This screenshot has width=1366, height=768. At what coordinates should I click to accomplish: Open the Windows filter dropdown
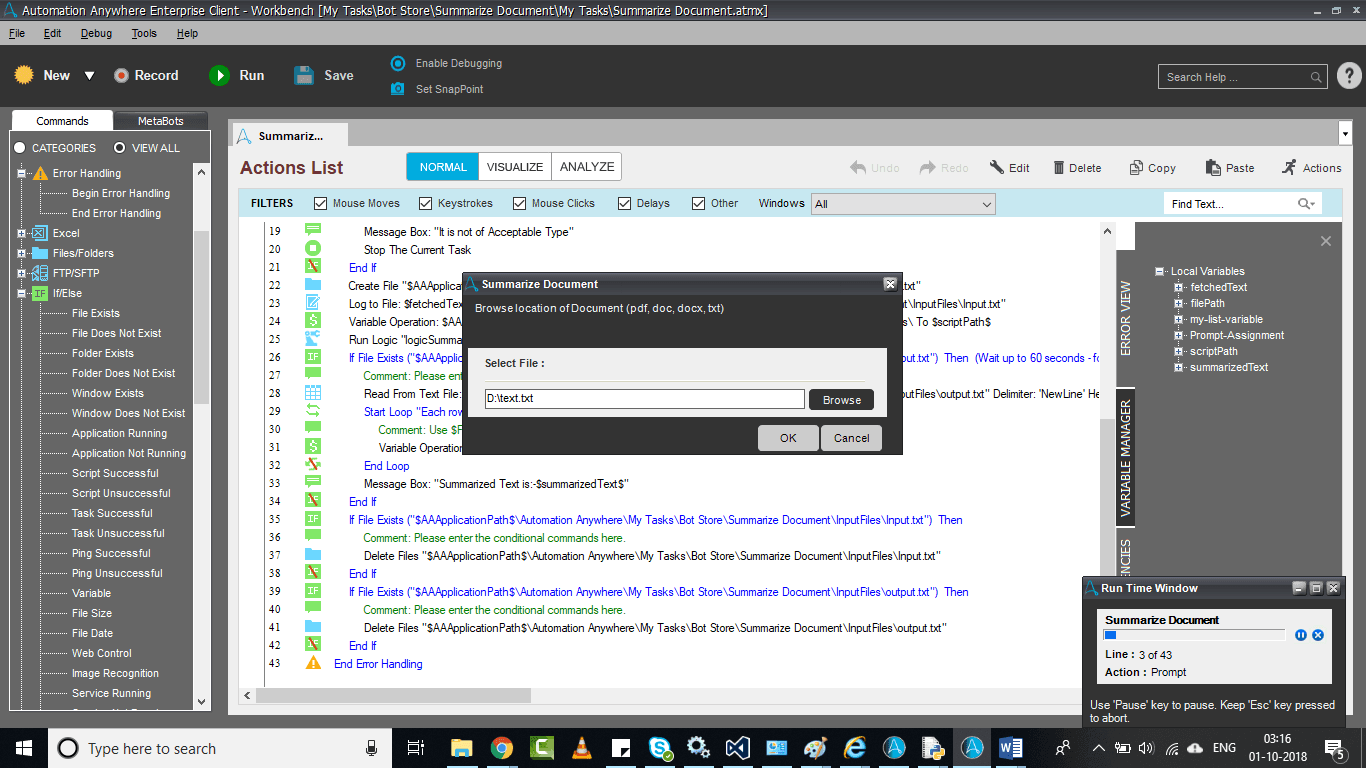tap(903, 204)
